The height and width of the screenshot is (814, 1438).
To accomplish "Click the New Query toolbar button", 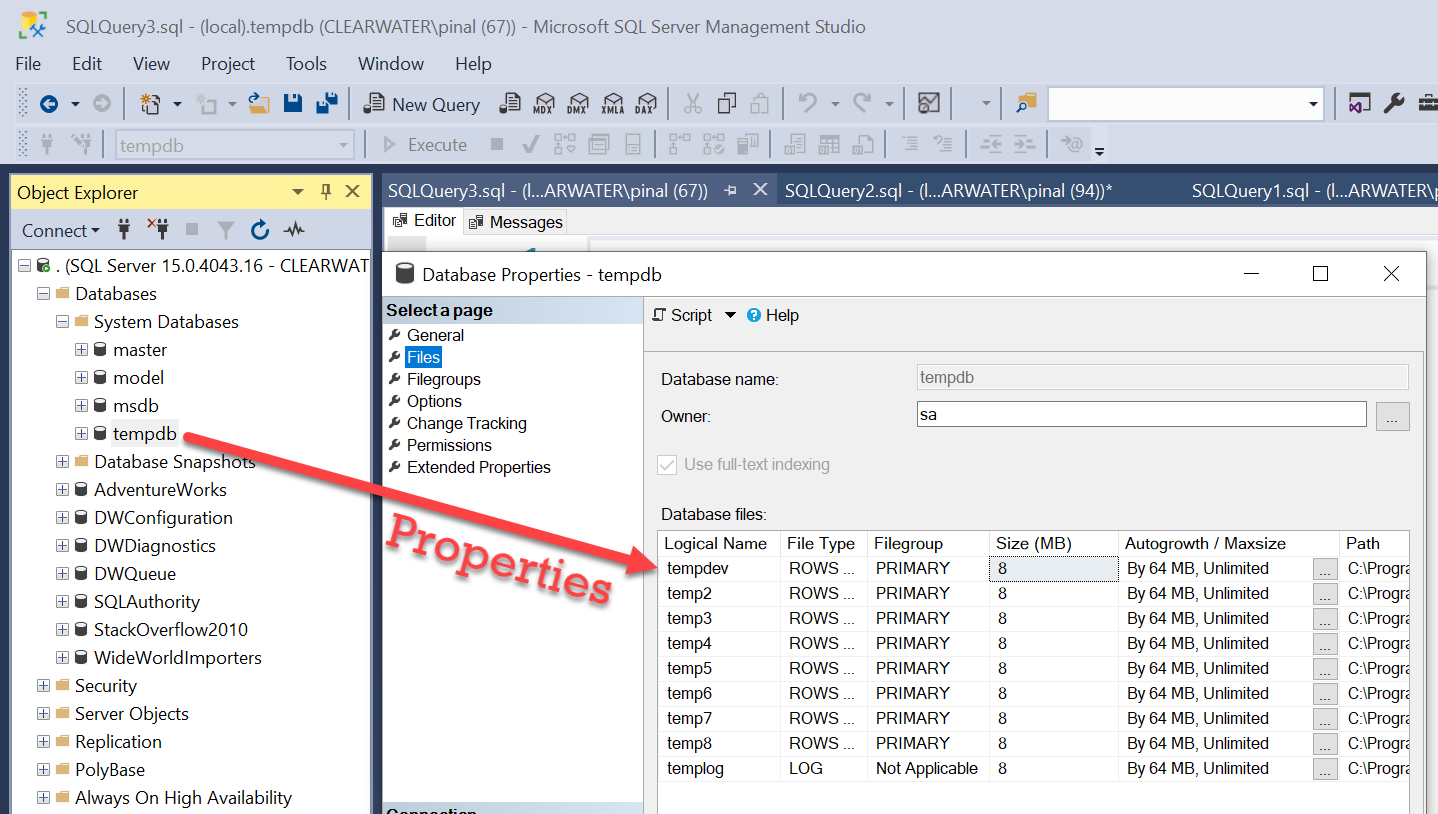I will (x=422, y=104).
